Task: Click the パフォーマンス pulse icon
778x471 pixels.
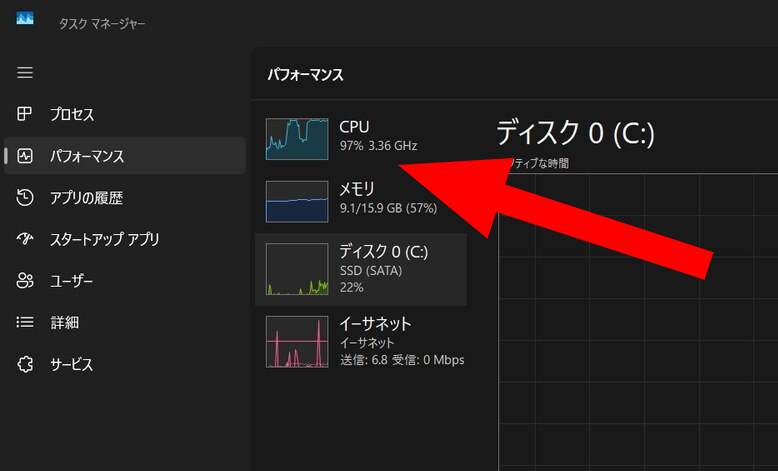Action: [x=25, y=156]
